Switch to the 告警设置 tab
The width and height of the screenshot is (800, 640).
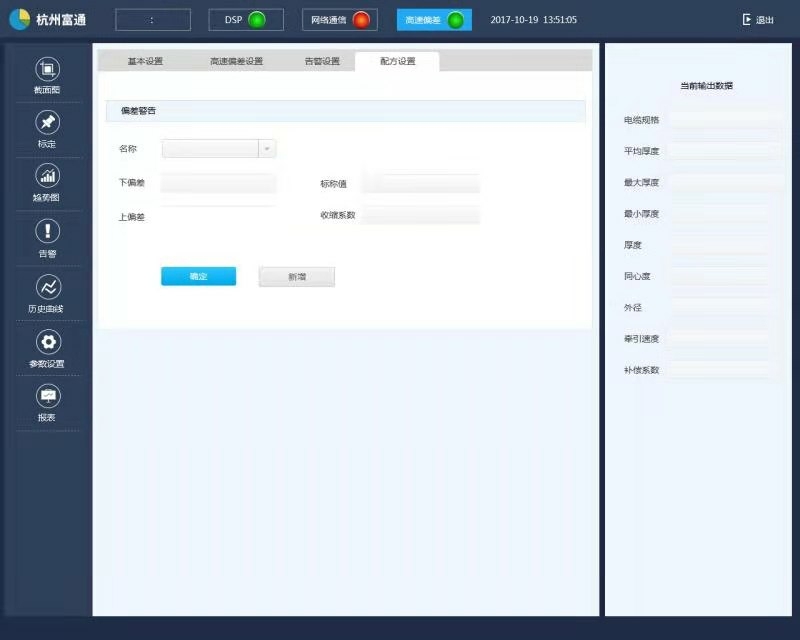click(x=322, y=61)
